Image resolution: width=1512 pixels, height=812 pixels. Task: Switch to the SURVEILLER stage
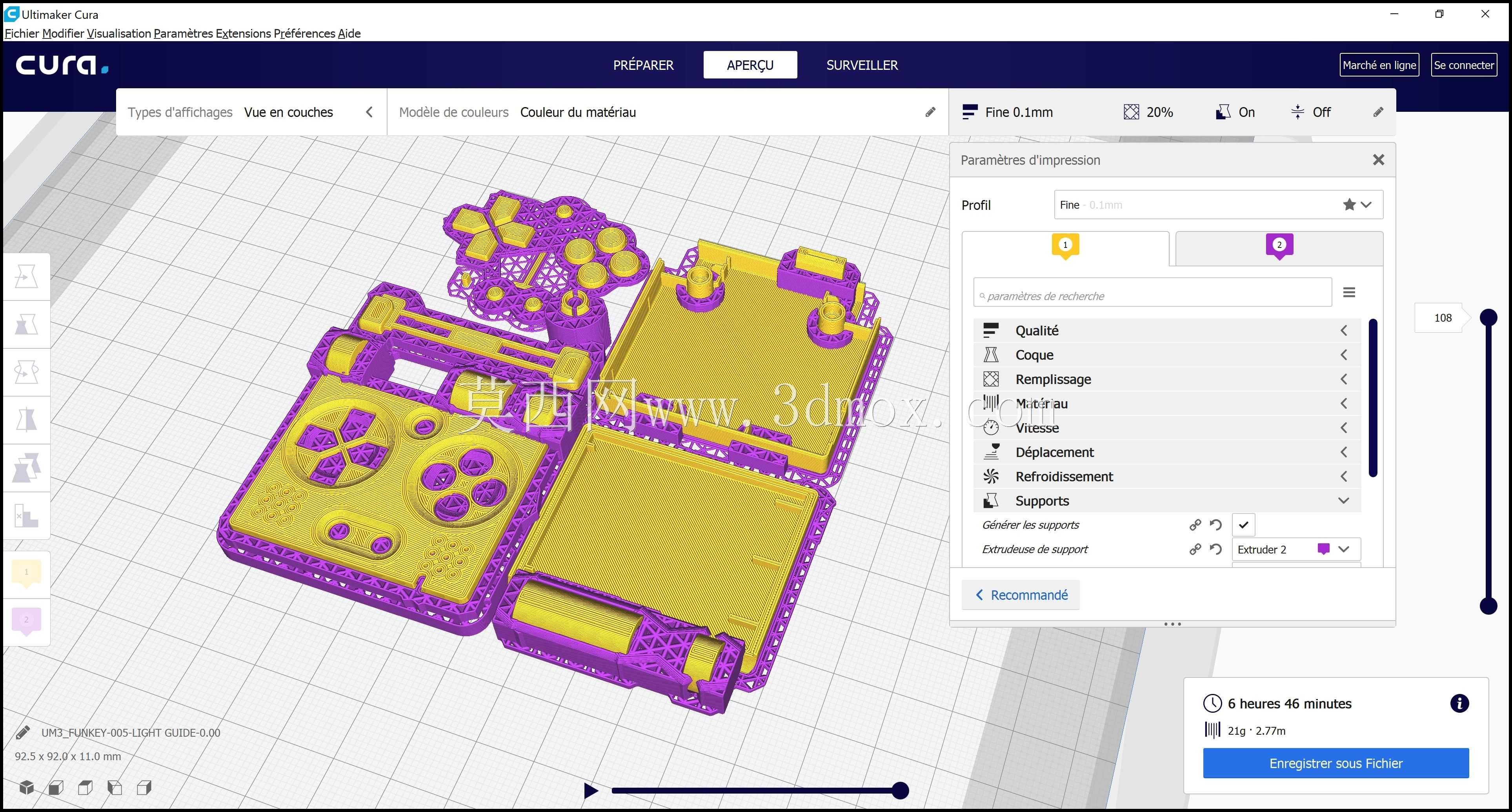click(x=862, y=65)
